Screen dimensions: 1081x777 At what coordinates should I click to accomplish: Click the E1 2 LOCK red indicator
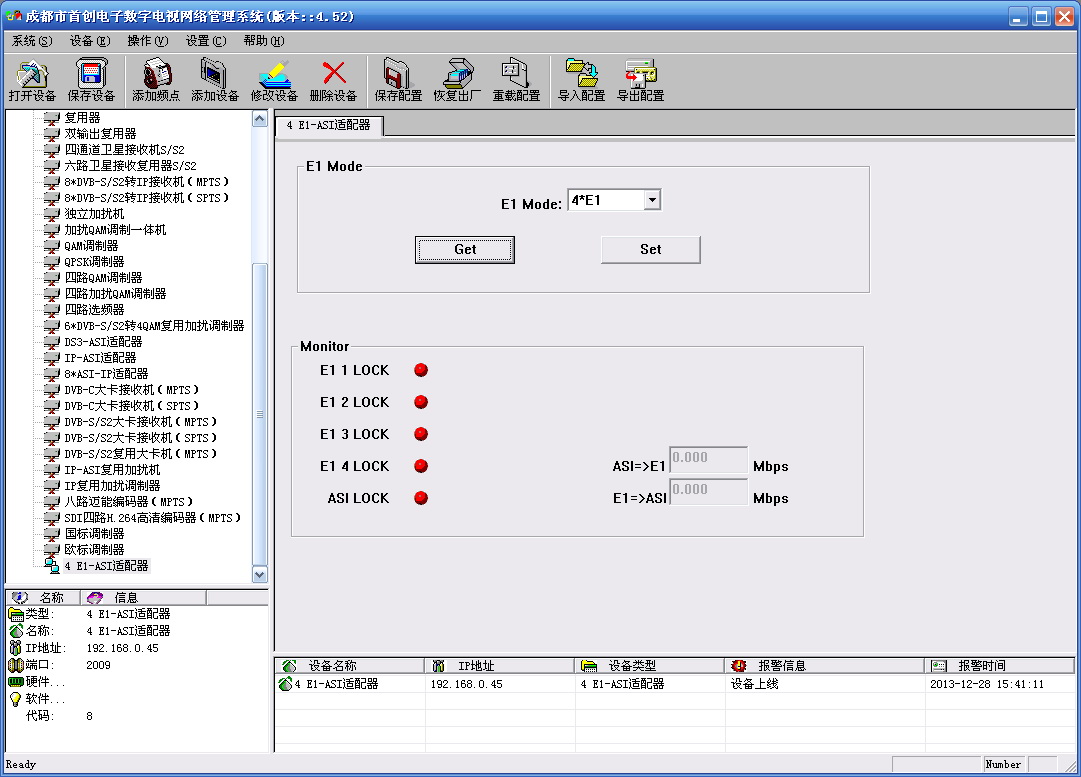click(421, 402)
